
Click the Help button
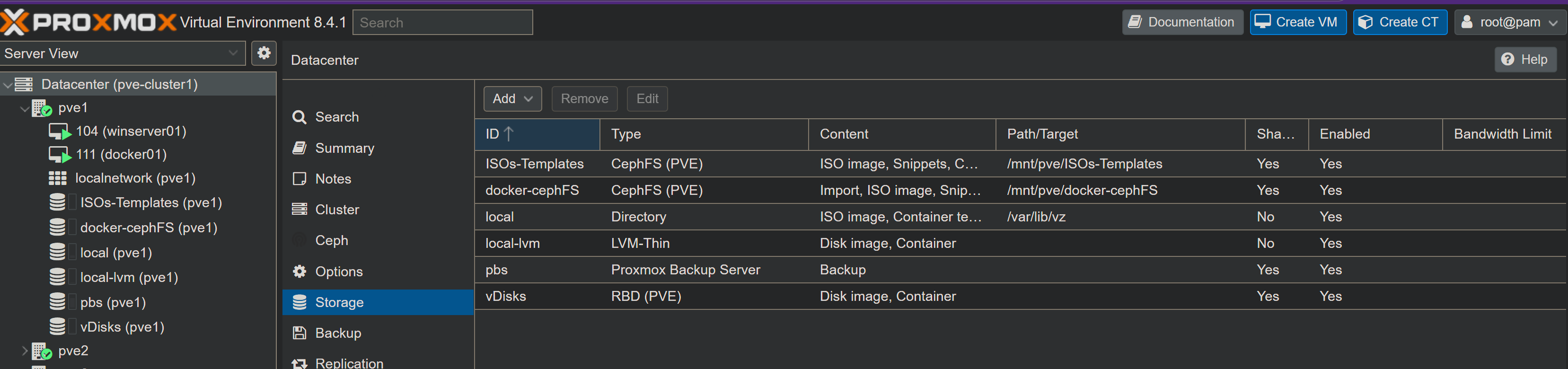1525,59
